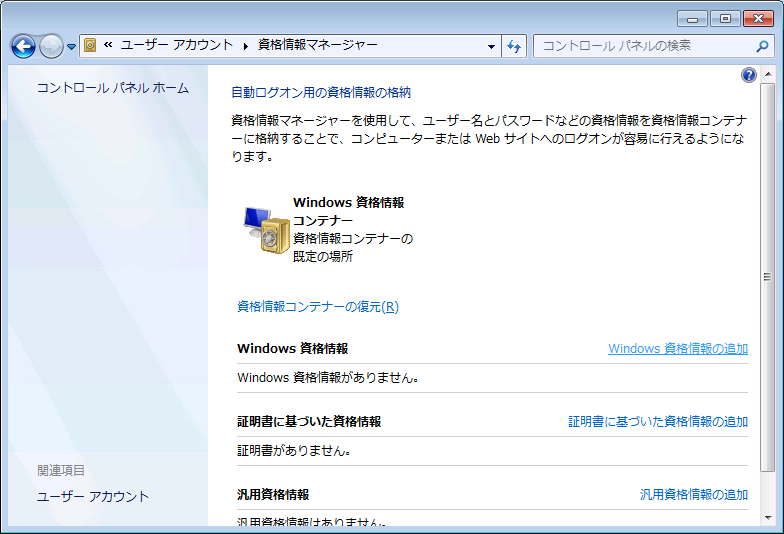Open the recent pages dropdown arrow
Screen dimensions: 784x534
(x=72, y=46)
